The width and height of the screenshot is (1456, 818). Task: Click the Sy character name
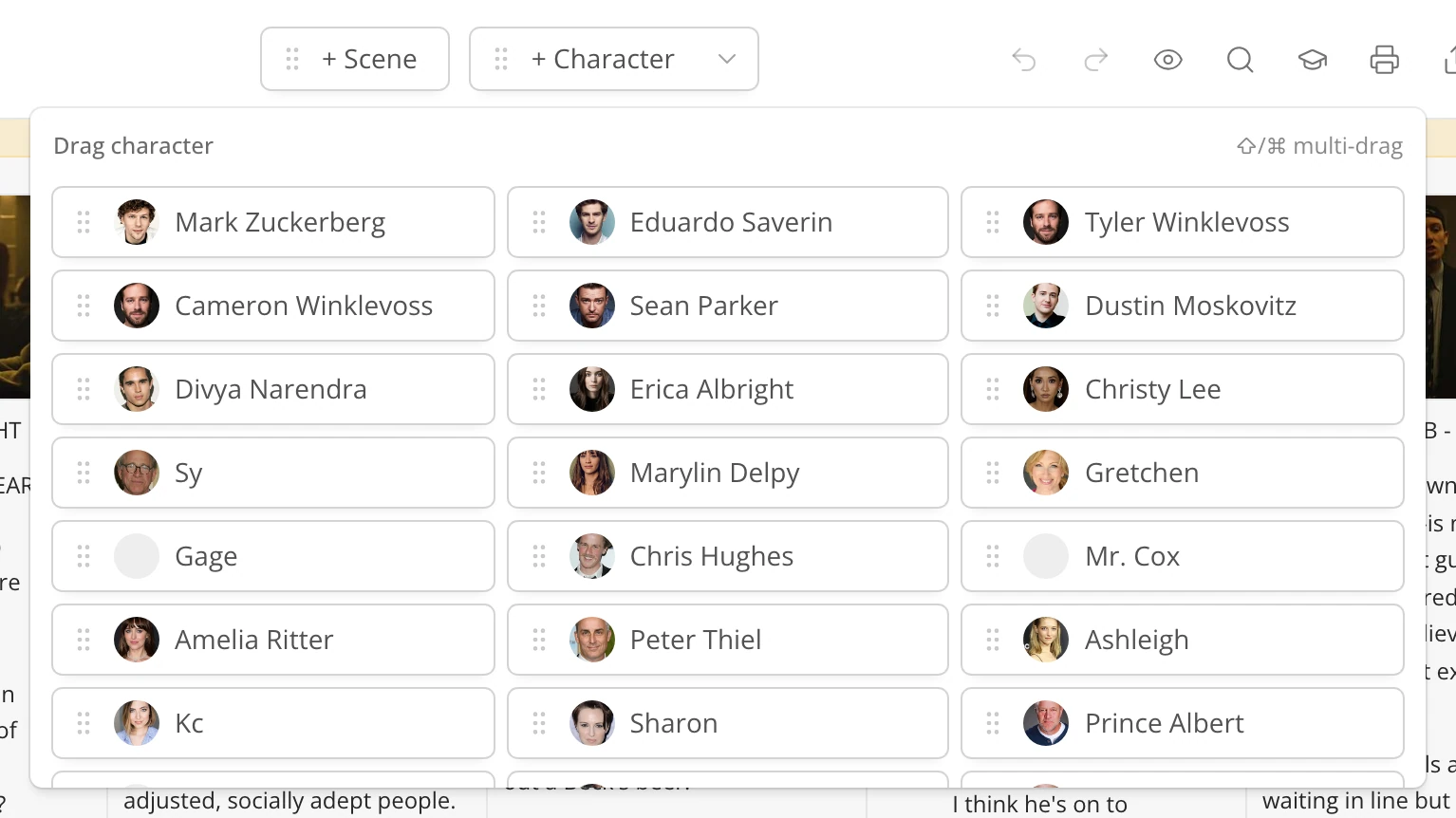[x=189, y=474]
